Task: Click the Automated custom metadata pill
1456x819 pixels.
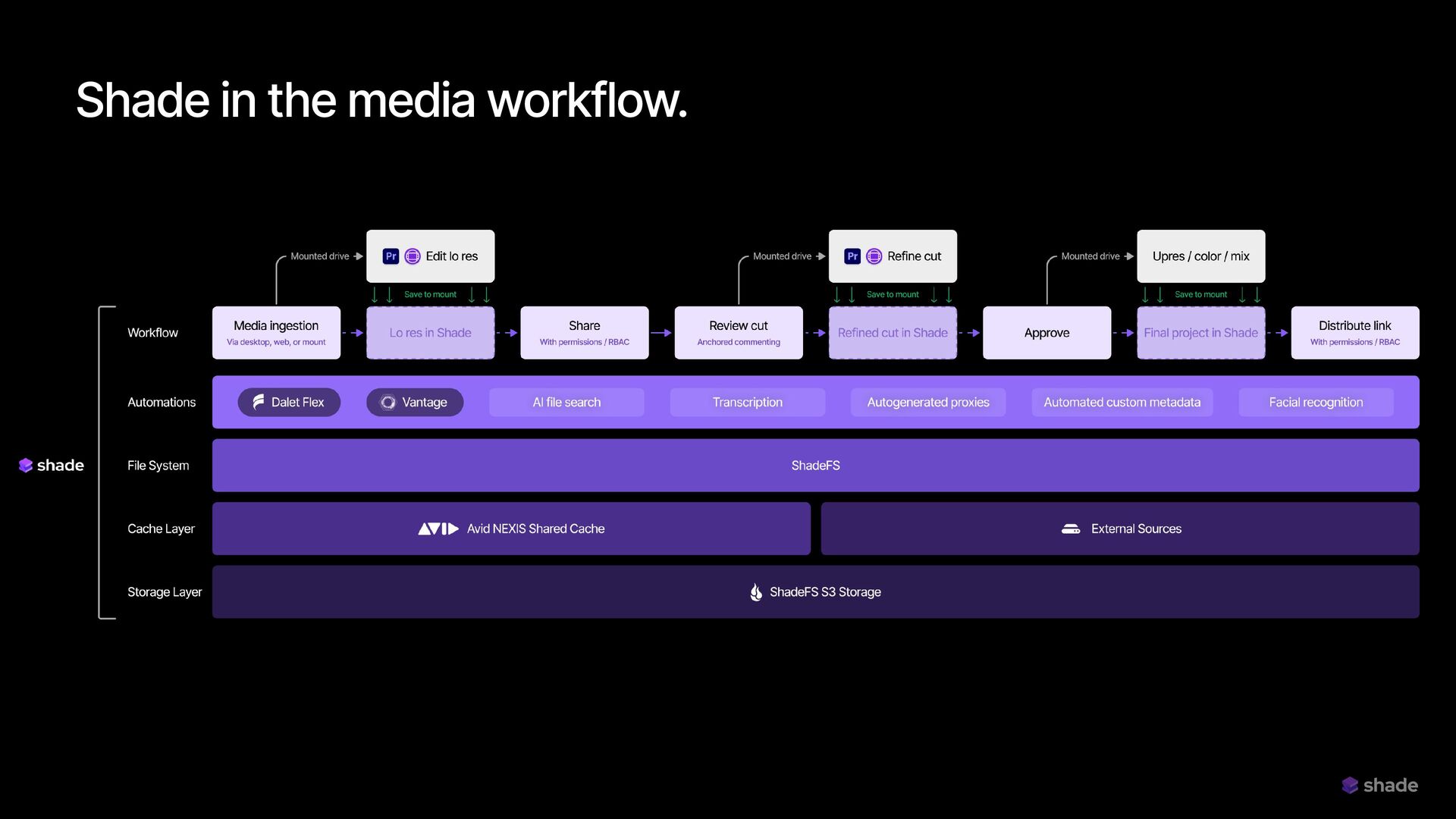Action: click(1122, 402)
